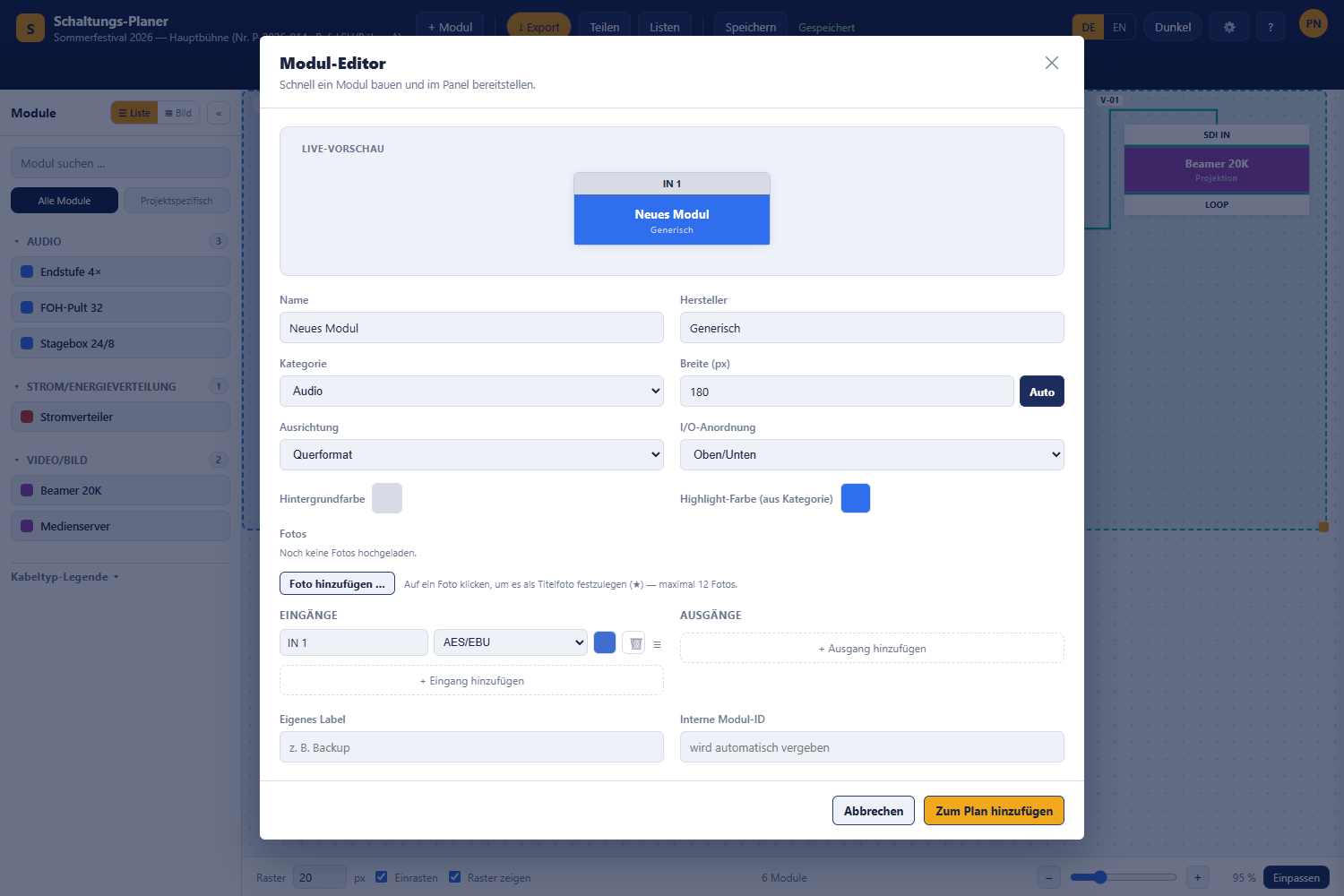Zoom in with the plus button
1344x896 pixels.
1197,877
